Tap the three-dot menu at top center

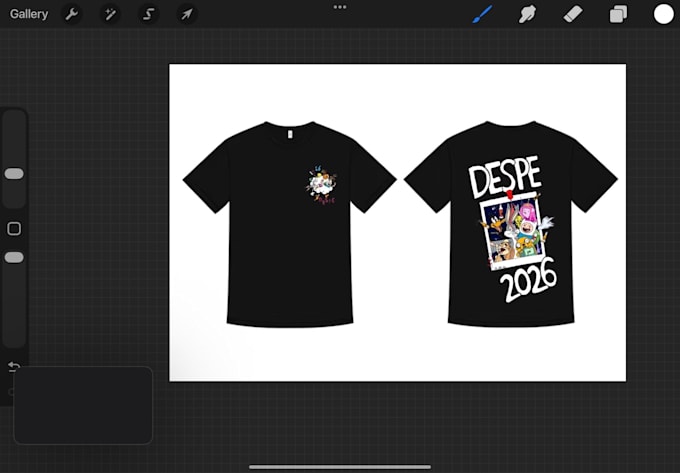click(x=340, y=7)
